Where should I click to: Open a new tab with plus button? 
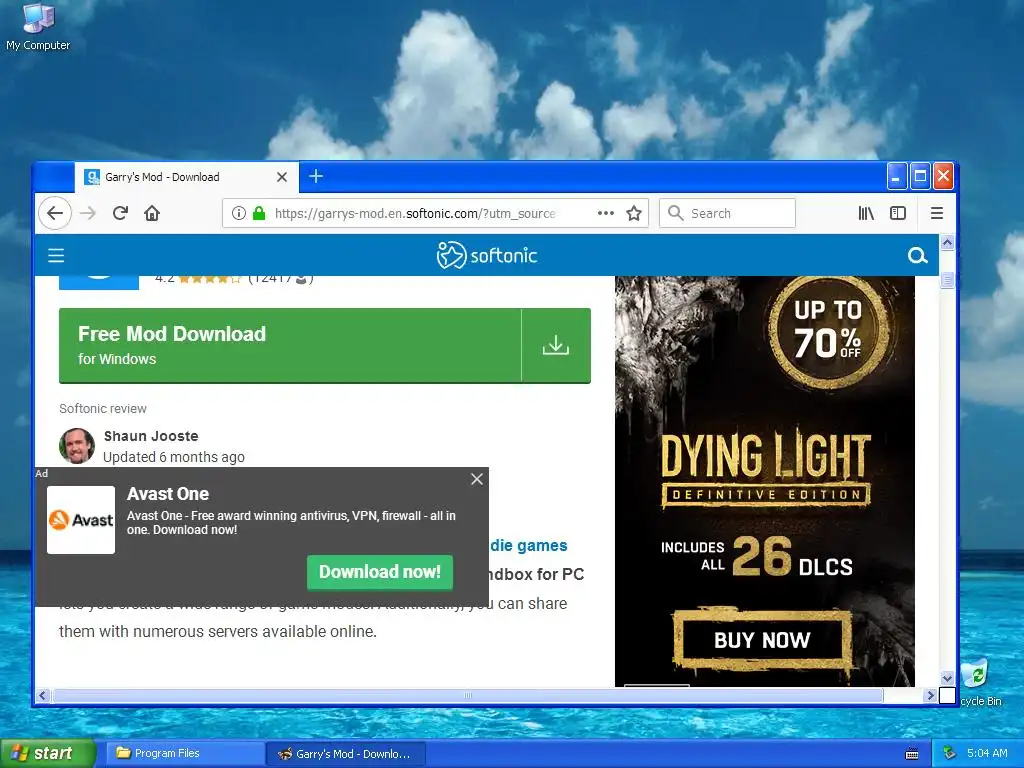316,176
